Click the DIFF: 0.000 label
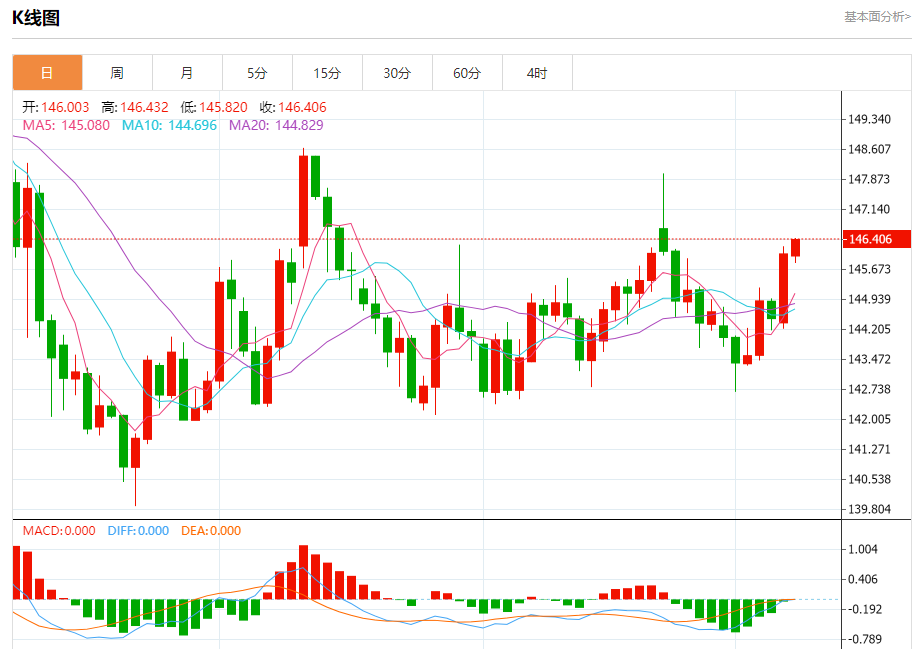This screenshot has width=917, height=649. (x=138, y=531)
